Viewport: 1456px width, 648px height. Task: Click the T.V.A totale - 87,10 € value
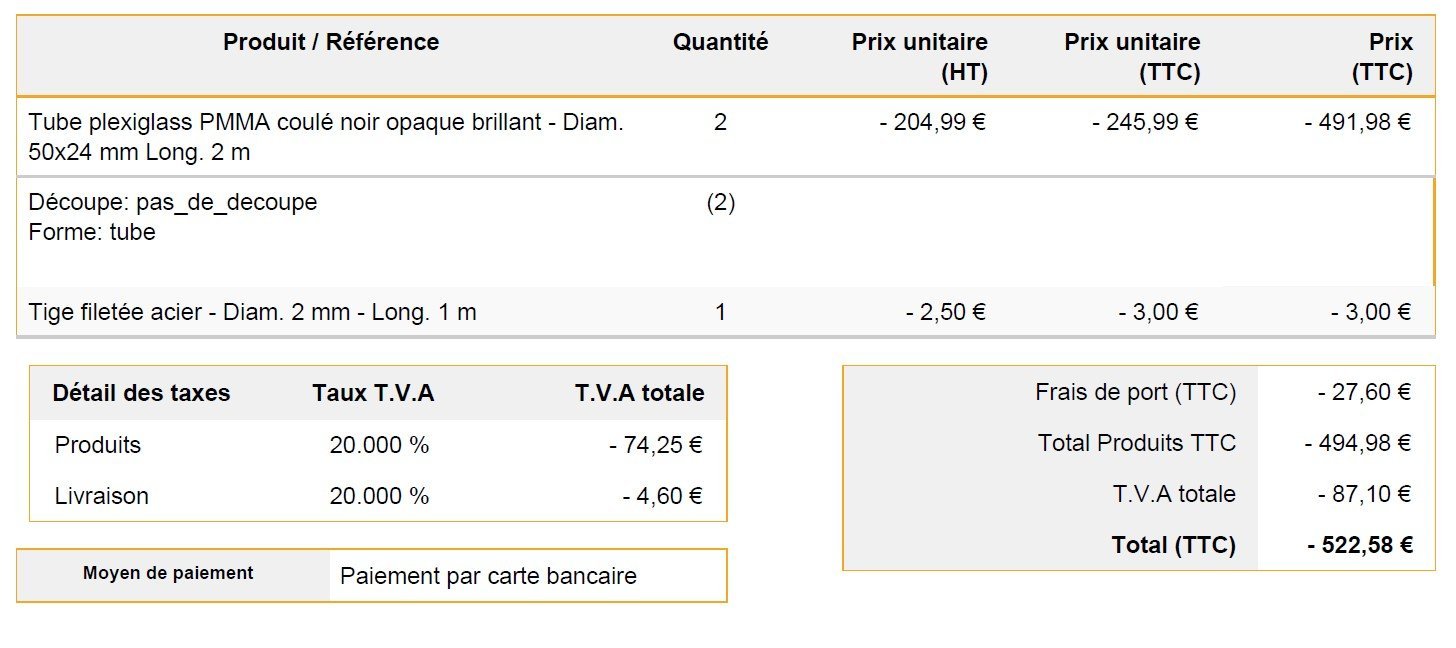(1364, 494)
